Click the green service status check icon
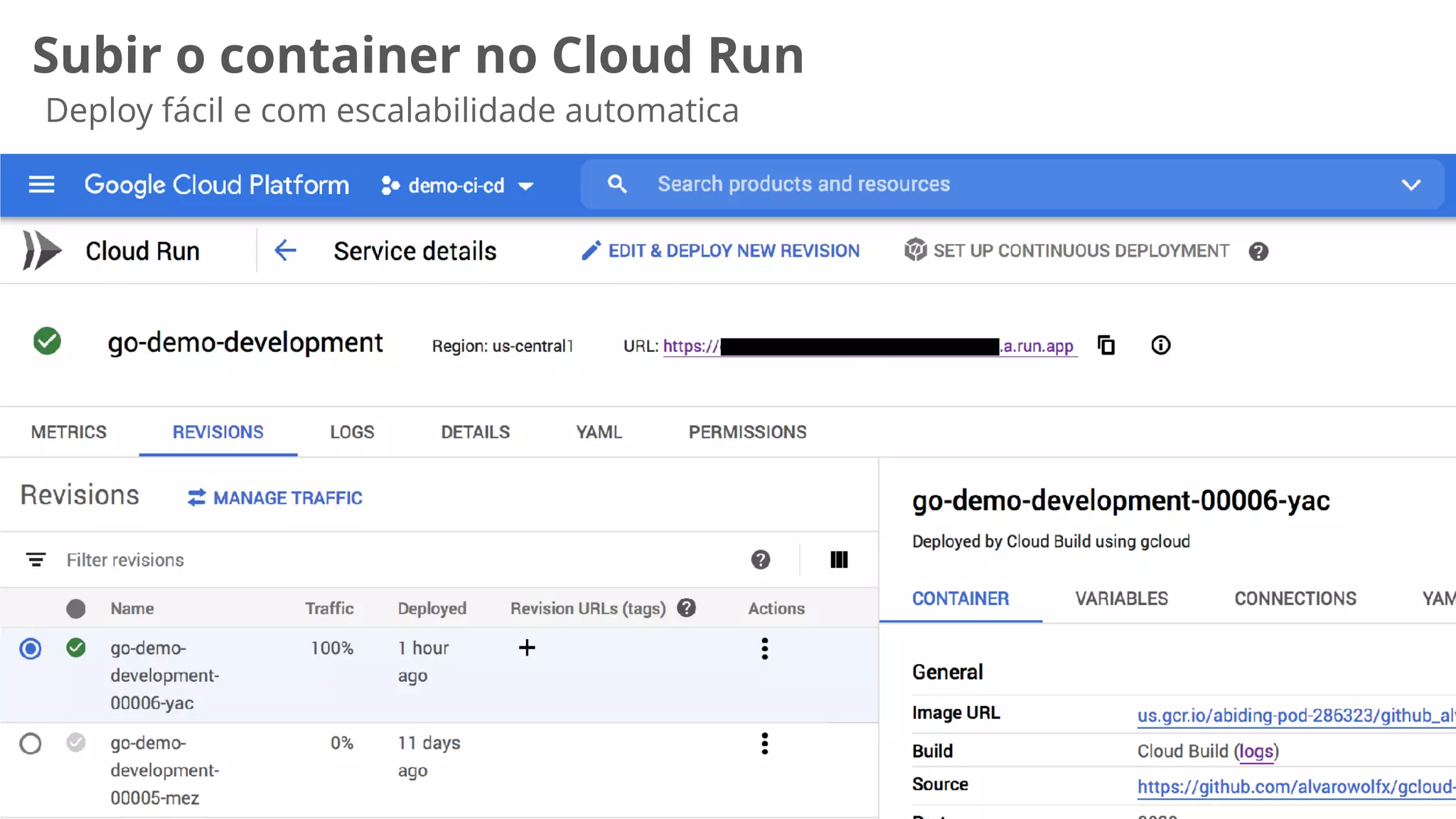Viewport: 1456px width, 819px height. pyautogui.click(x=47, y=341)
